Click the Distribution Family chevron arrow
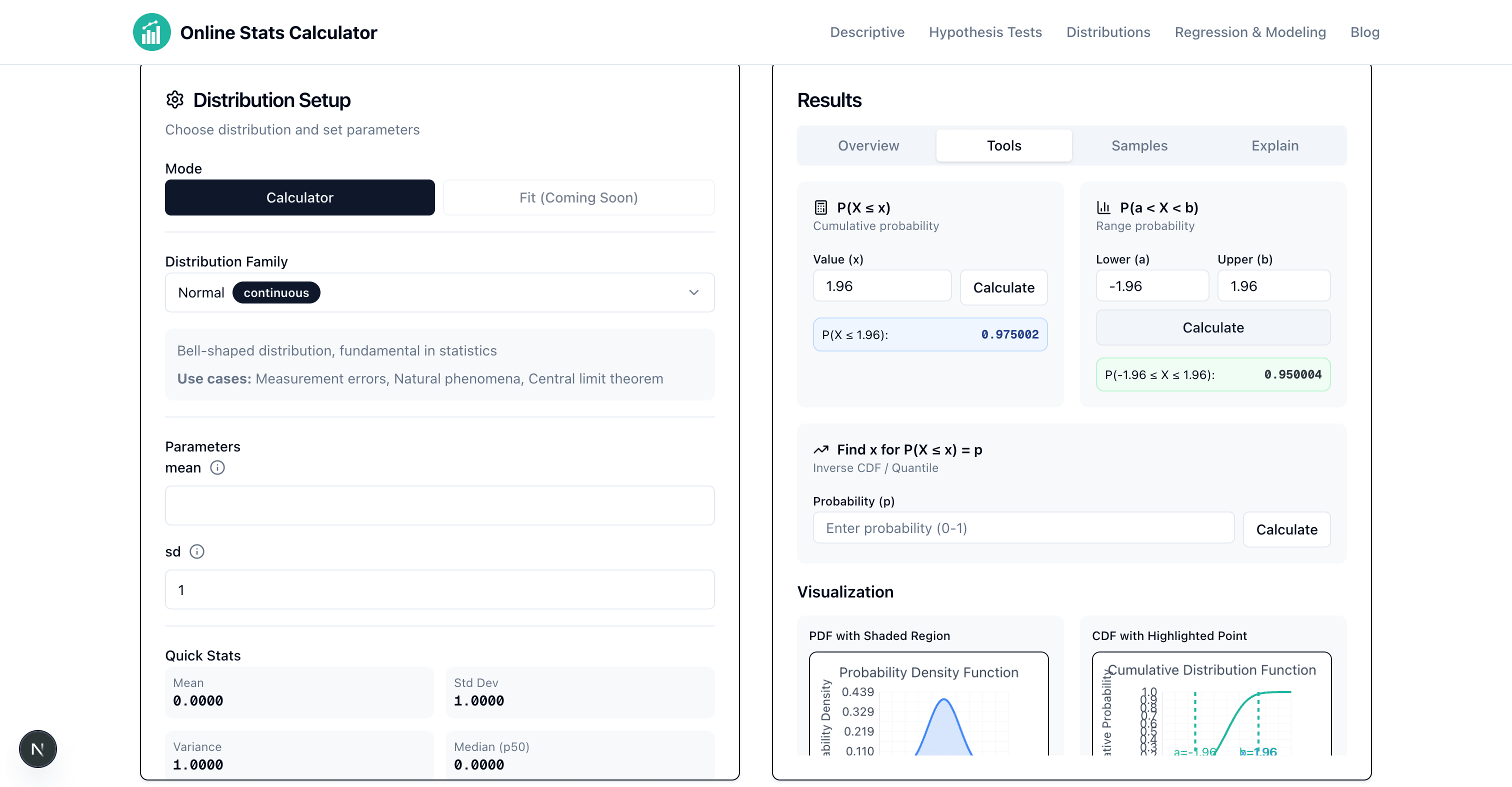This screenshot has width=1512, height=787. click(x=693, y=292)
